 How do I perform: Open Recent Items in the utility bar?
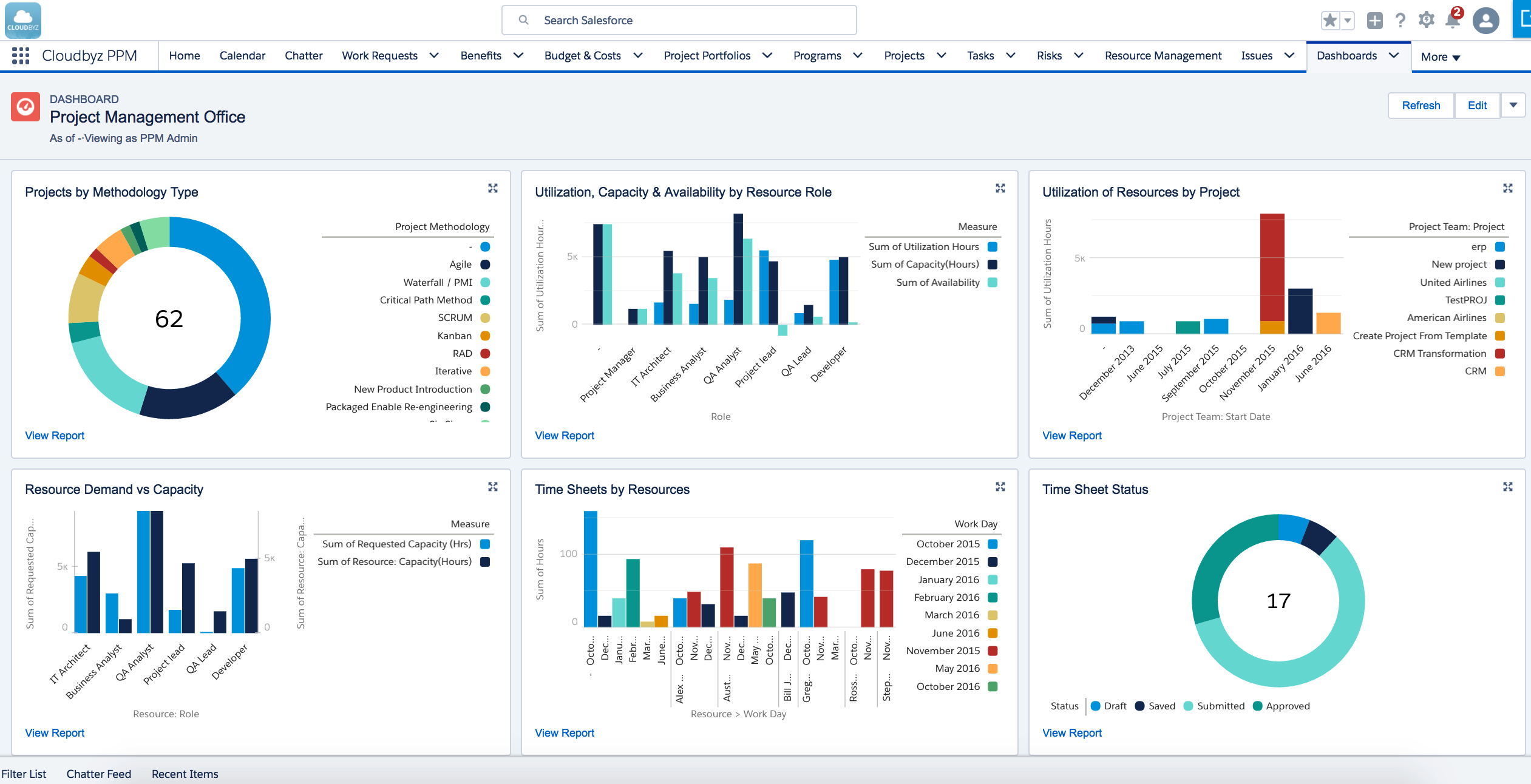[x=185, y=774]
